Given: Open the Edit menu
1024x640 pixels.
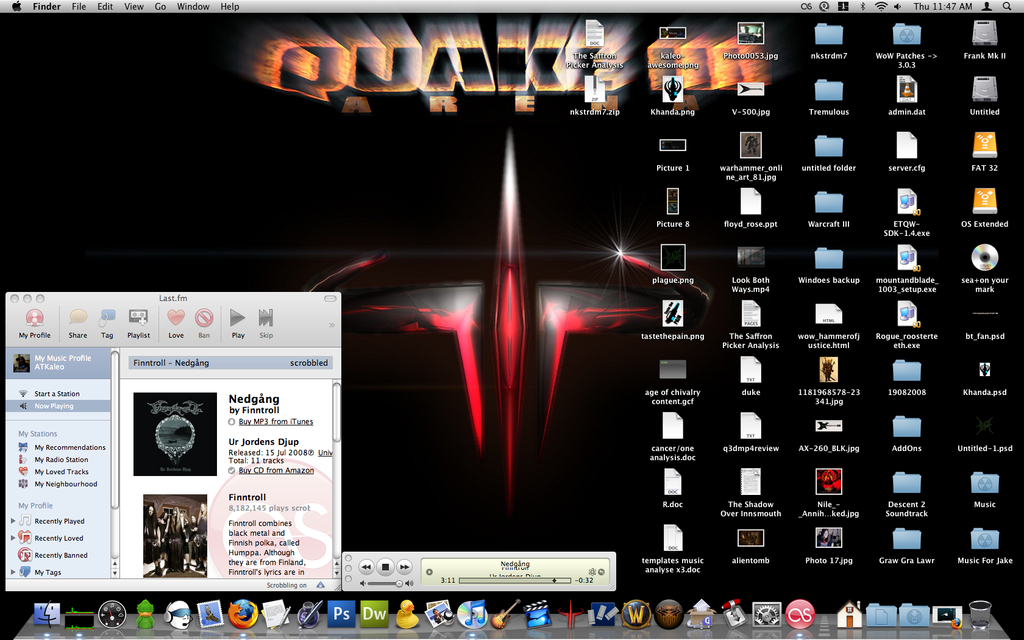Looking at the screenshot, I should 105,7.
